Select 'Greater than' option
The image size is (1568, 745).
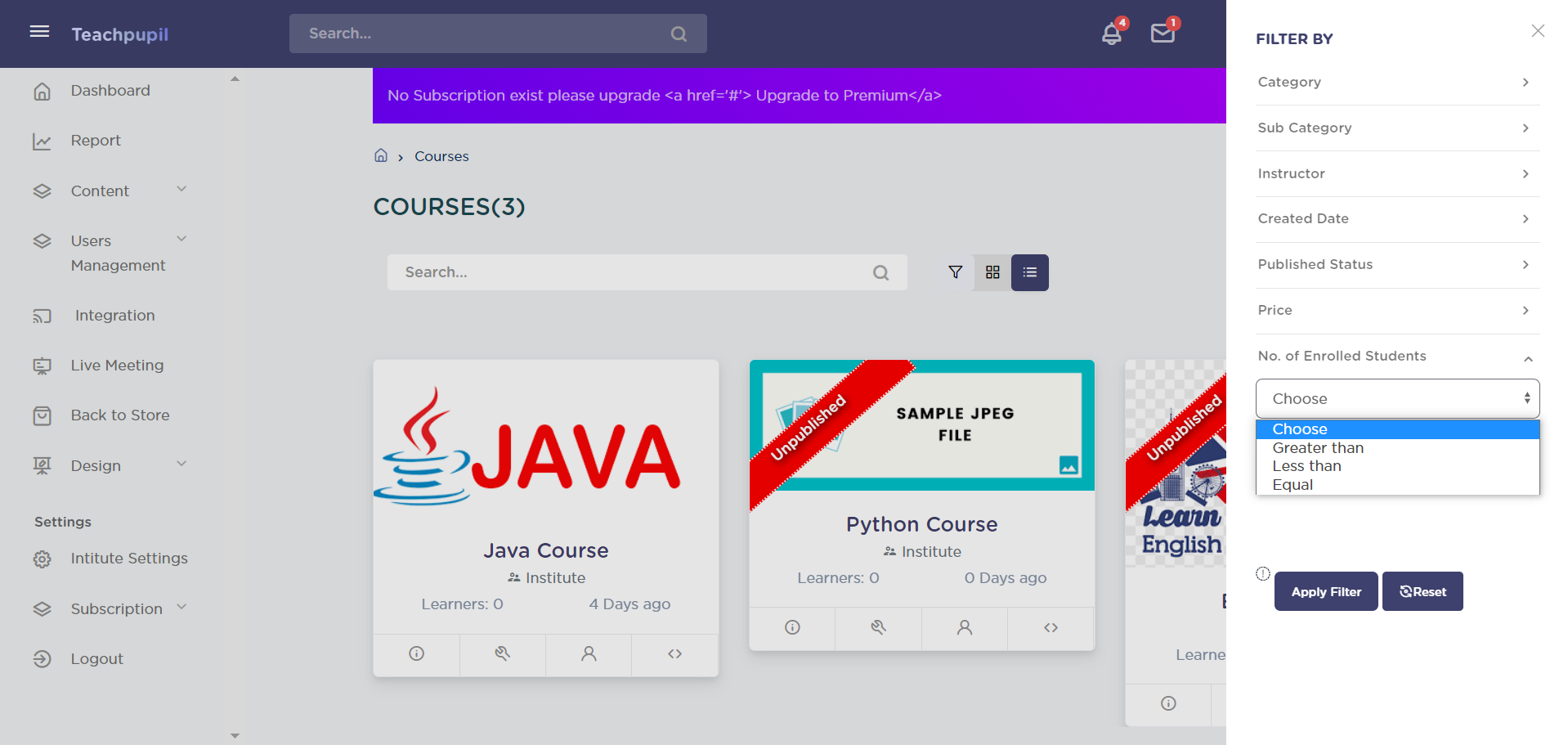click(x=1318, y=448)
